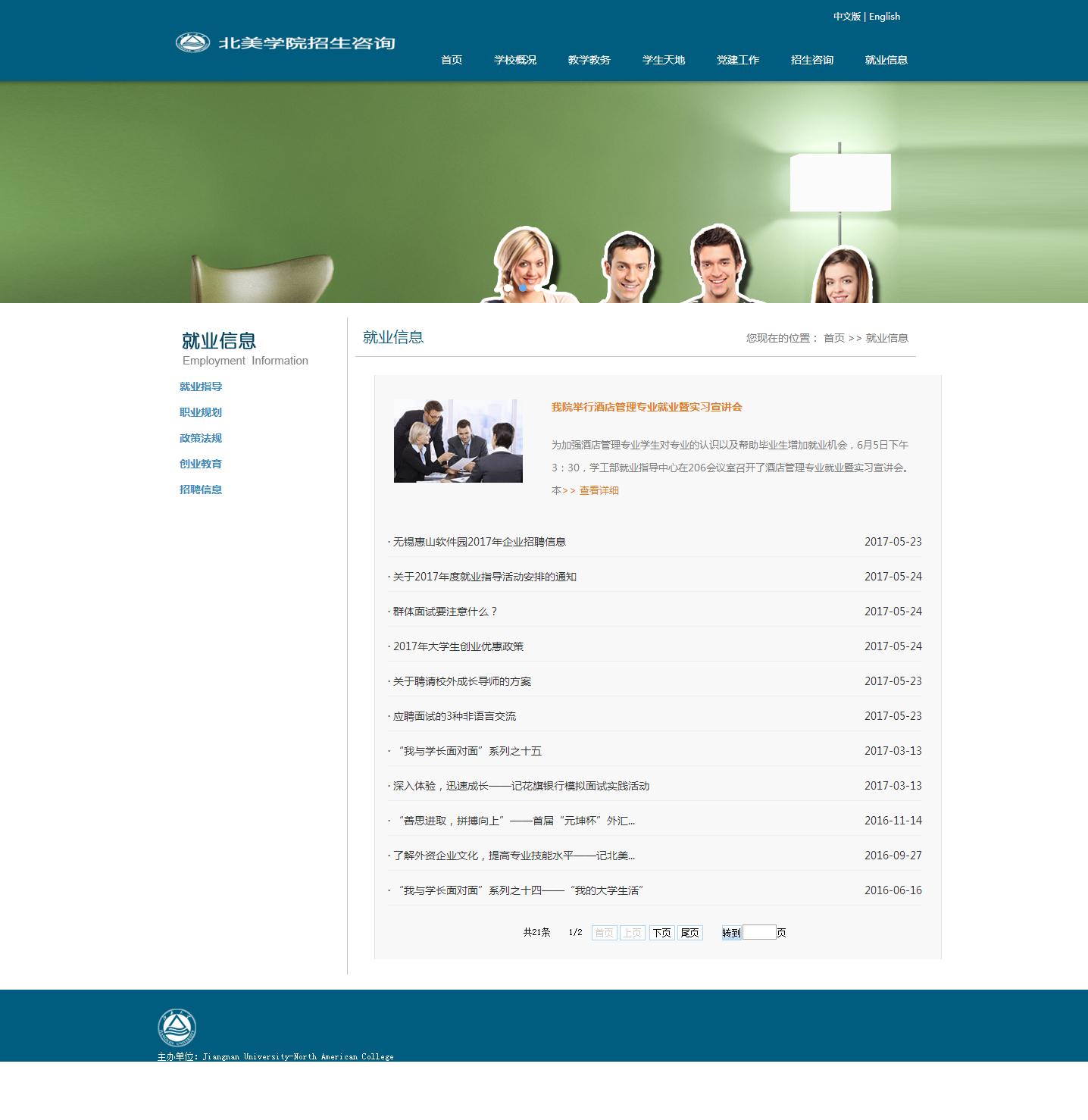Jump to last page with 尾页 button
Viewport: 1088px width, 1120px height.
click(x=689, y=933)
